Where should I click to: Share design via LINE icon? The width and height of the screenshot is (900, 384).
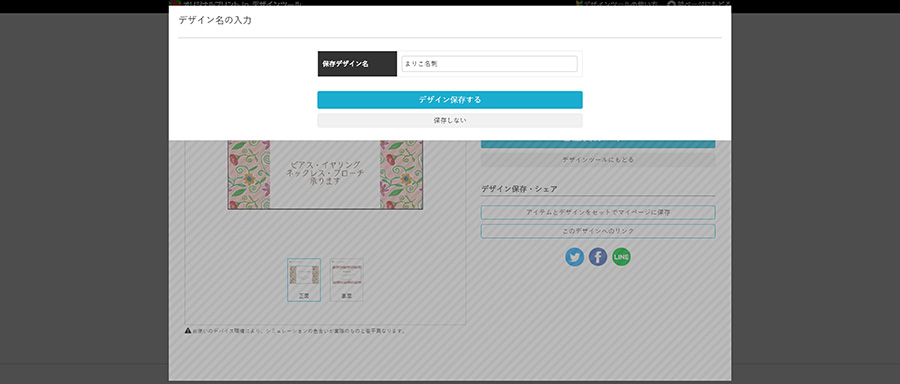point(621,257)
